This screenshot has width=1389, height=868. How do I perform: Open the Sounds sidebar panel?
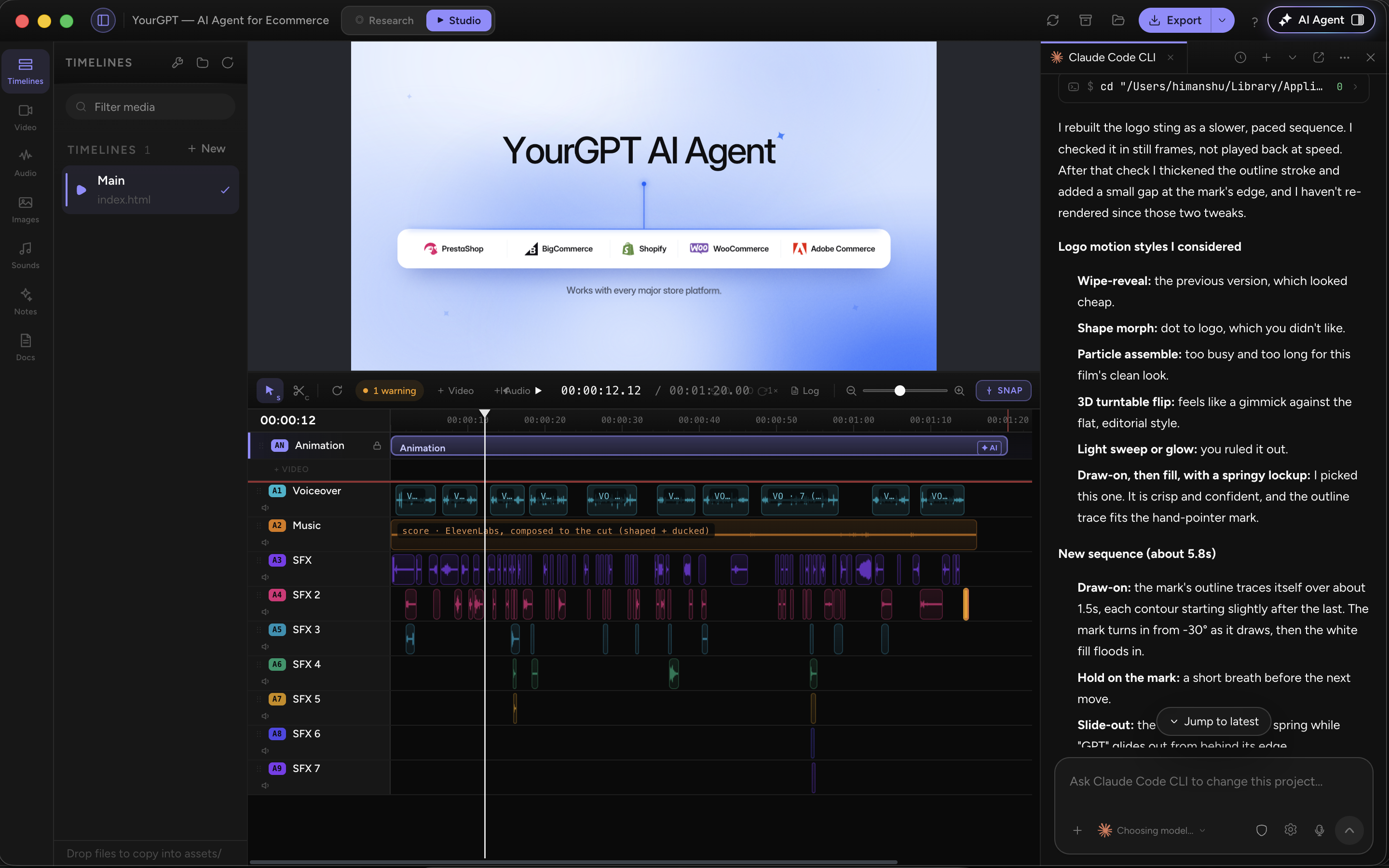pyautogui.click(x=25, y=256)
